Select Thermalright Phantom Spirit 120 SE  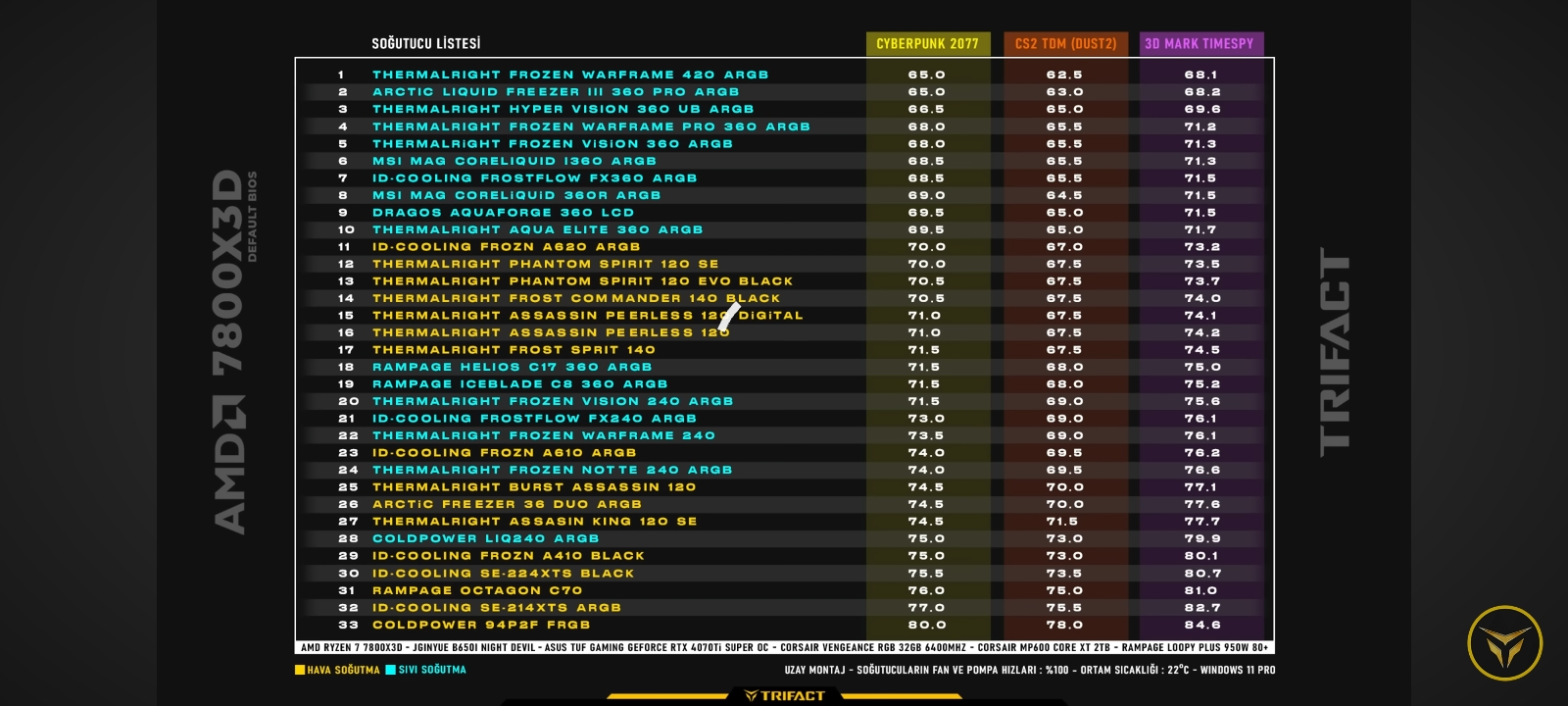coord(546,264)
